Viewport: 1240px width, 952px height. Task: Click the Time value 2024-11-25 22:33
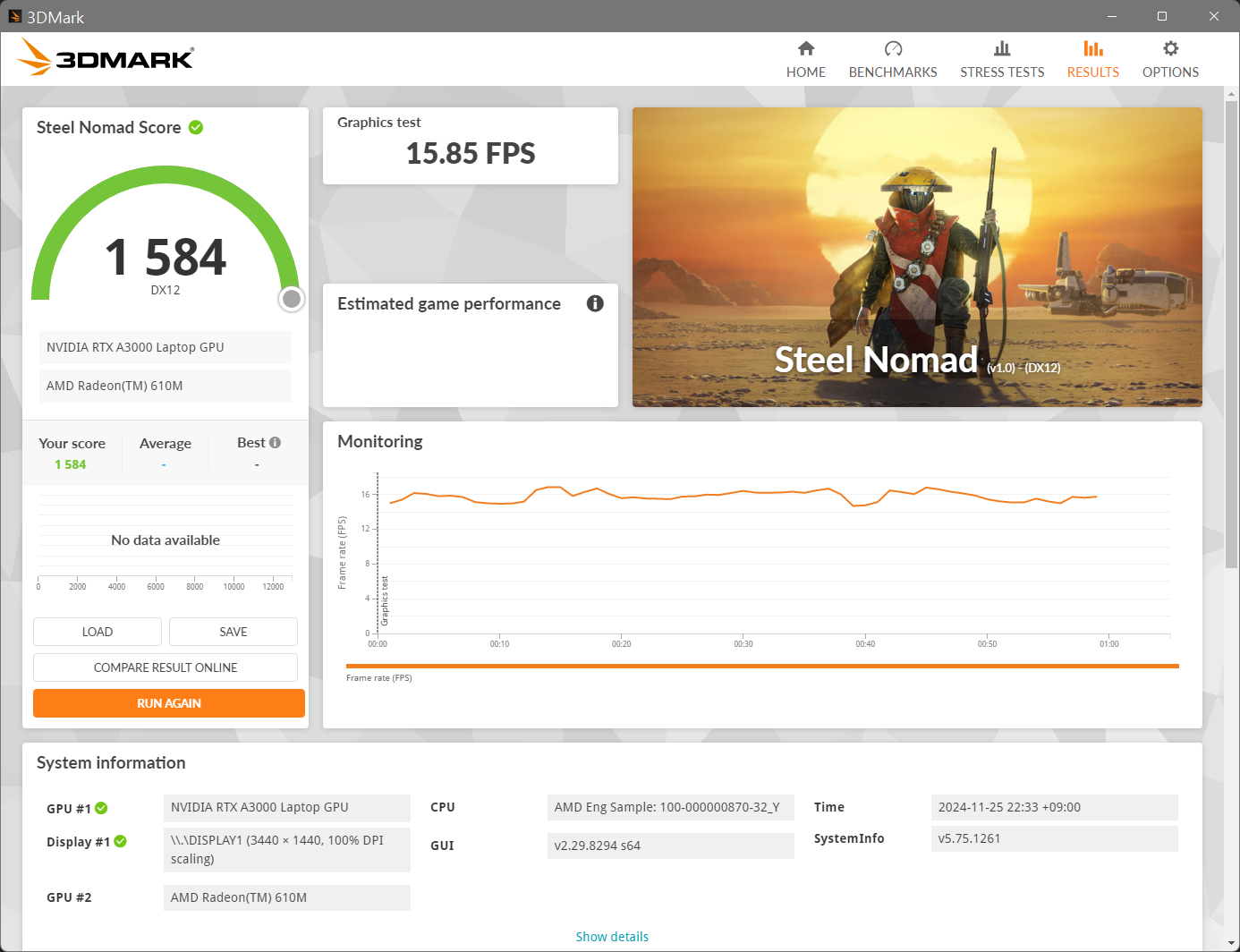(x=1055, y=807)
